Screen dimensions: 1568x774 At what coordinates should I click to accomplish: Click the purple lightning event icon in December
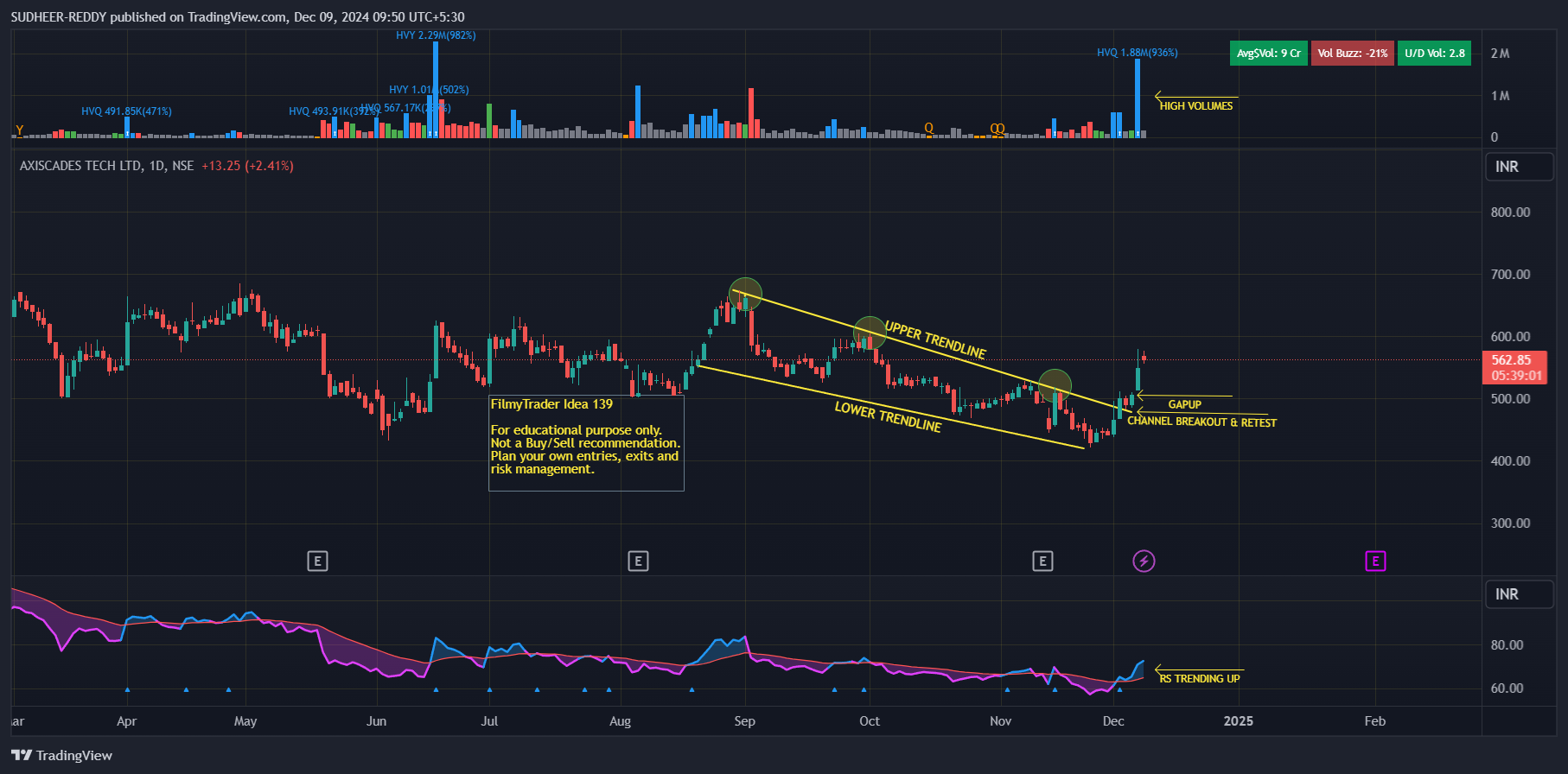(1144, 561)
